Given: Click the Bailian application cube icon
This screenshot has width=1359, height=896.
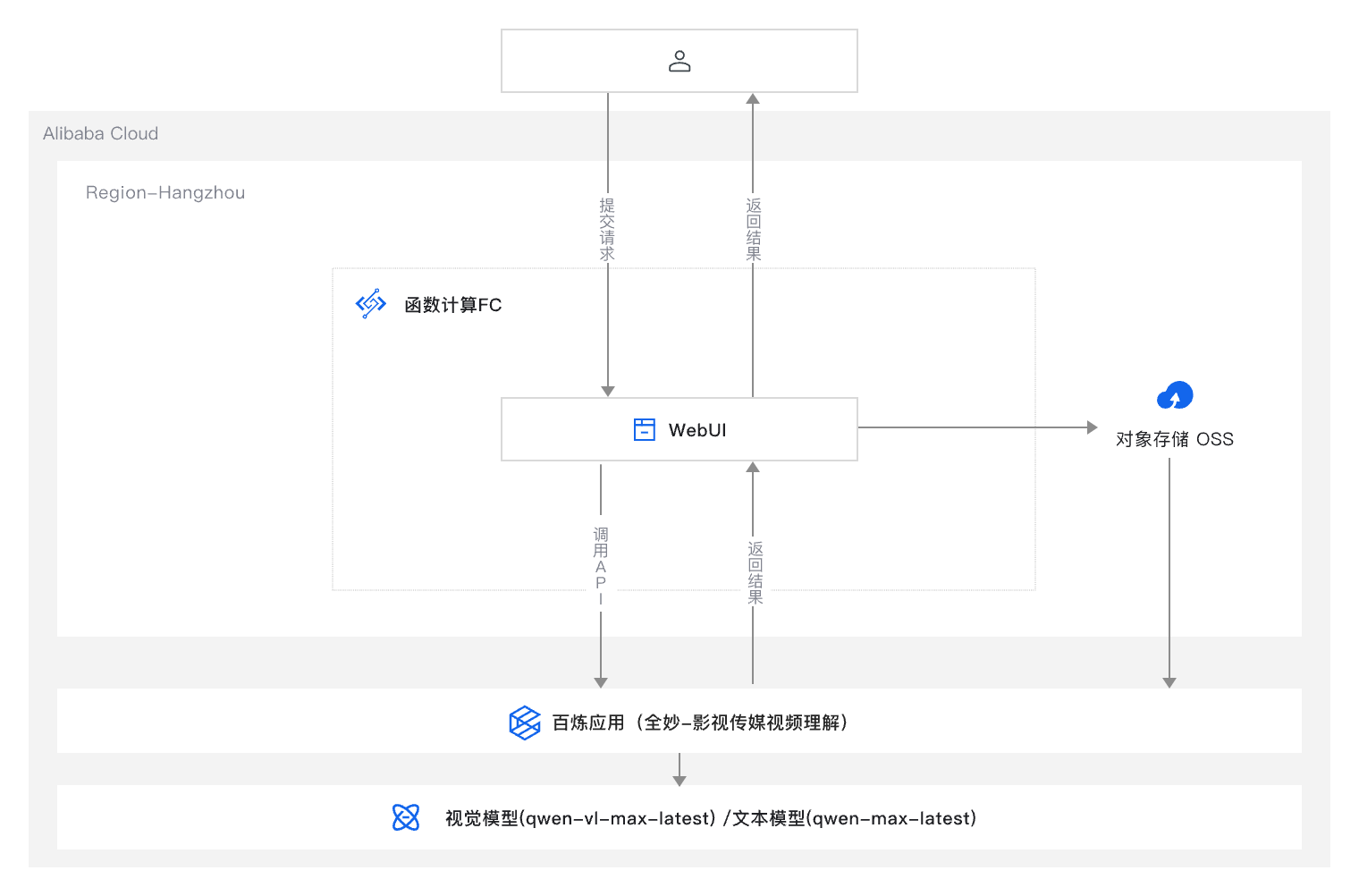Looking at the screenshot, I should pyautogui.click(x=525, y=723).
